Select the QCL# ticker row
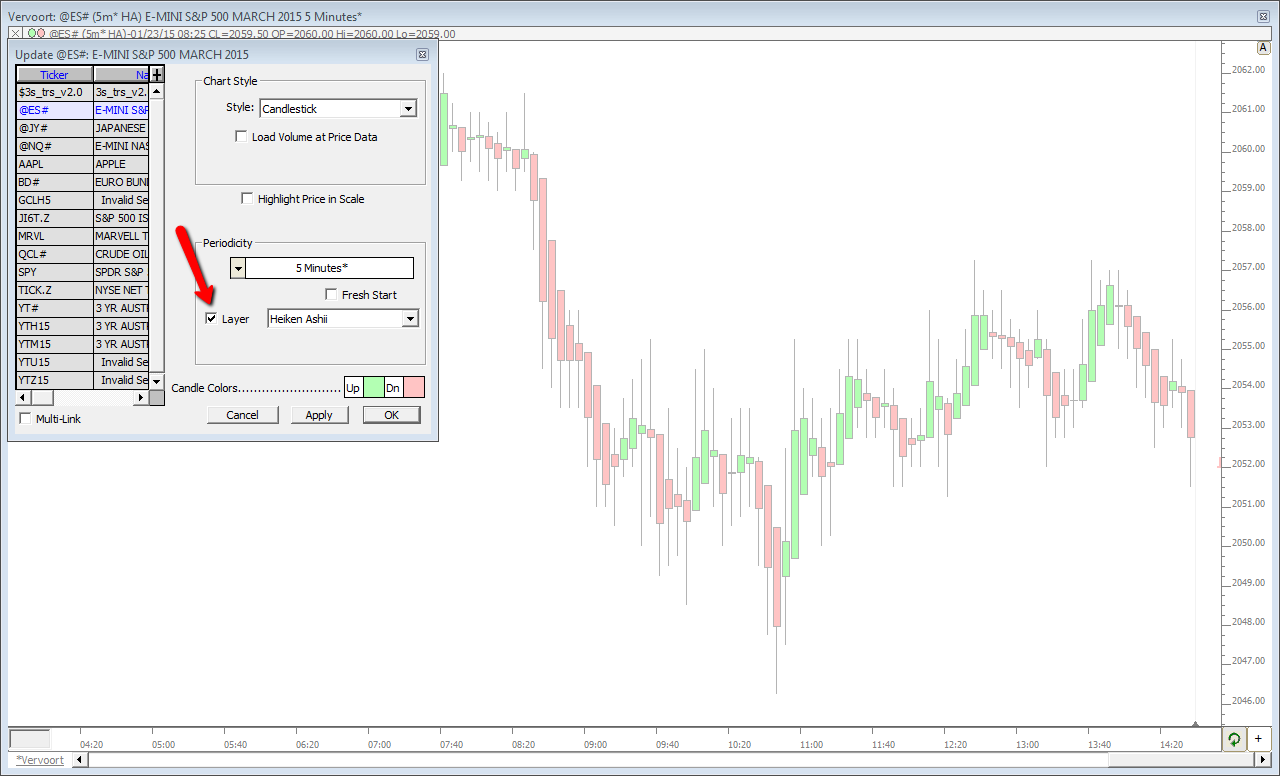Viewport: 1280px width, 776px height. click(83, 254)
